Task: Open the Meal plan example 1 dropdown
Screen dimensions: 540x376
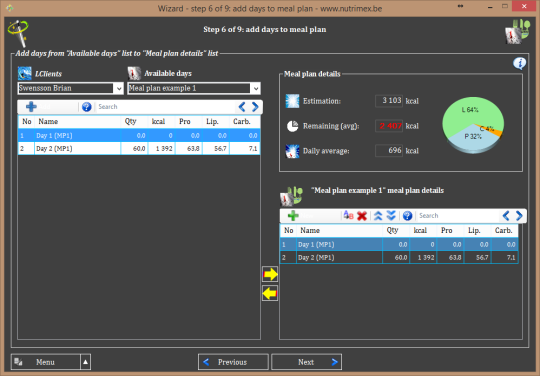Action: (256, 88)
